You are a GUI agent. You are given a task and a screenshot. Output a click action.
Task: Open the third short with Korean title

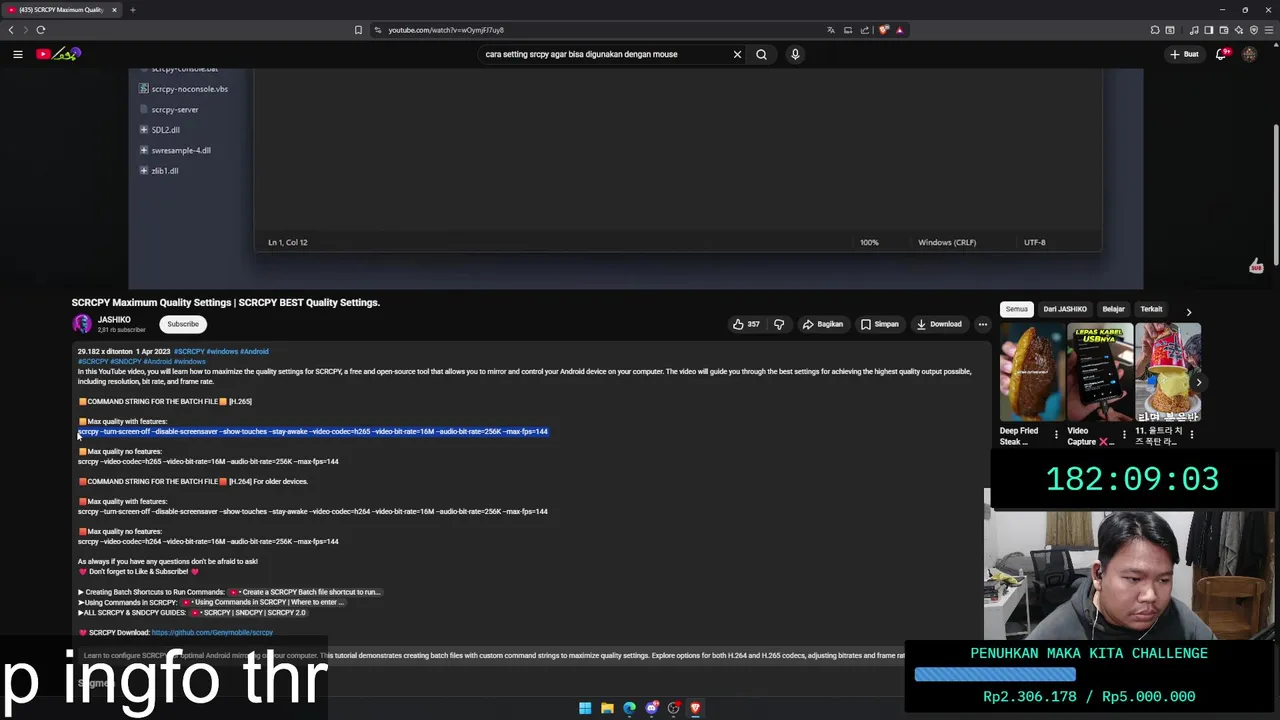click(1168, 372)
